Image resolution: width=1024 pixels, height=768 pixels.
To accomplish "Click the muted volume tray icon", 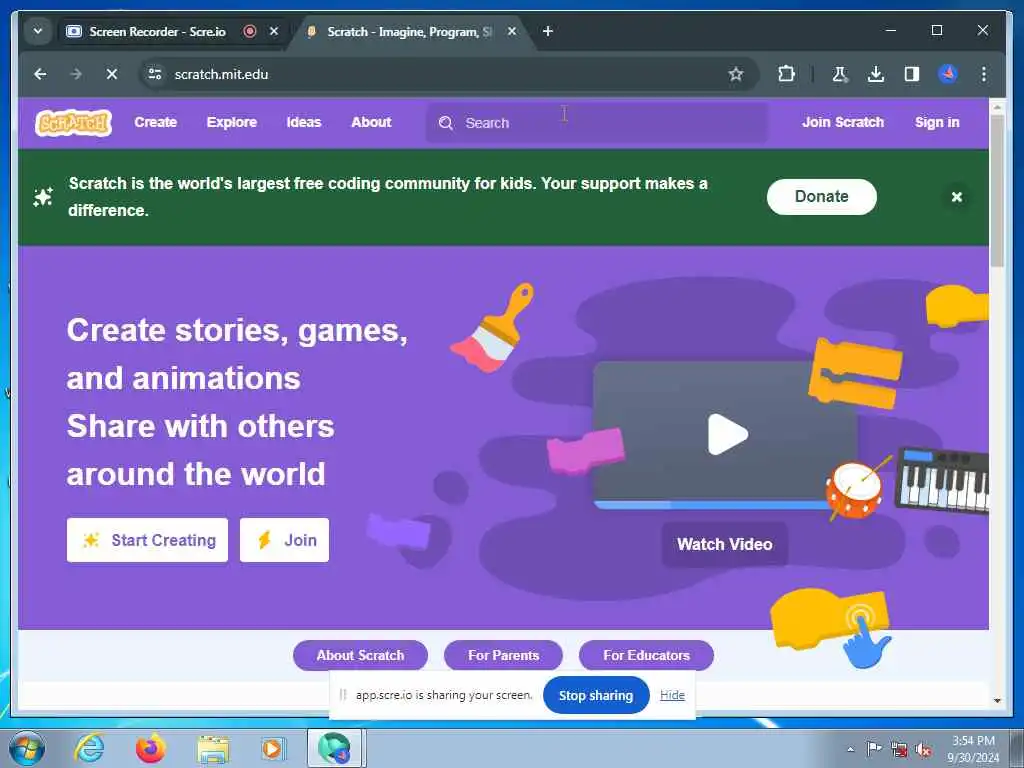I will click(923, 750).
